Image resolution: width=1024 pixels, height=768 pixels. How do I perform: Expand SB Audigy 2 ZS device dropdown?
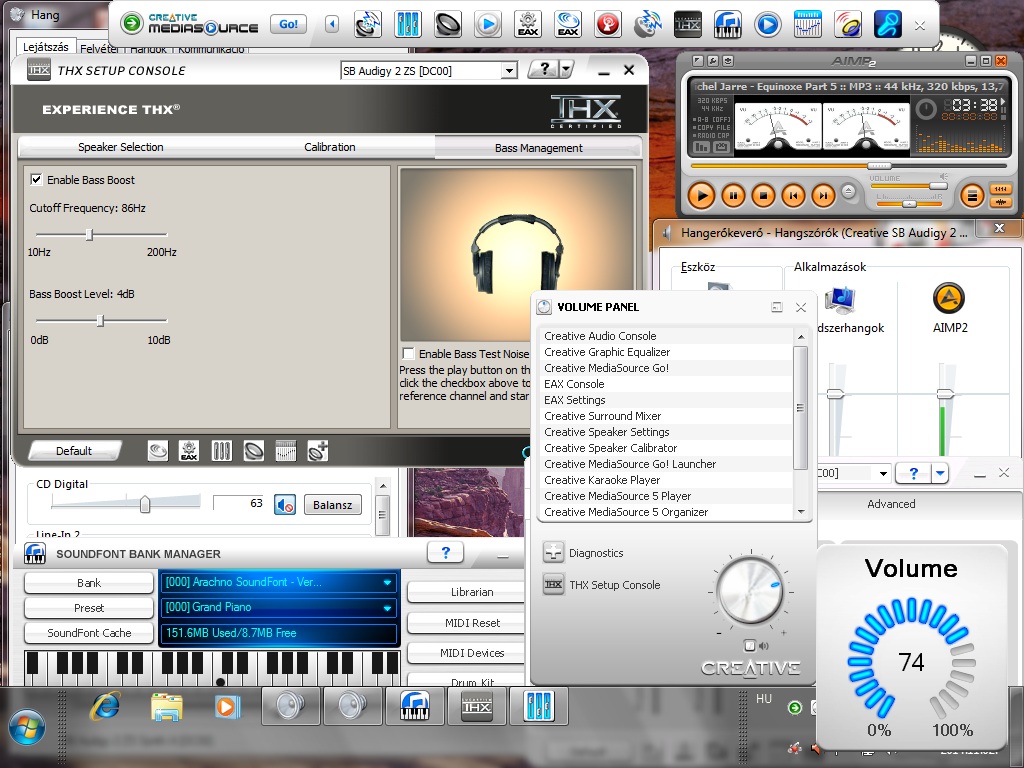pos(509,71)
